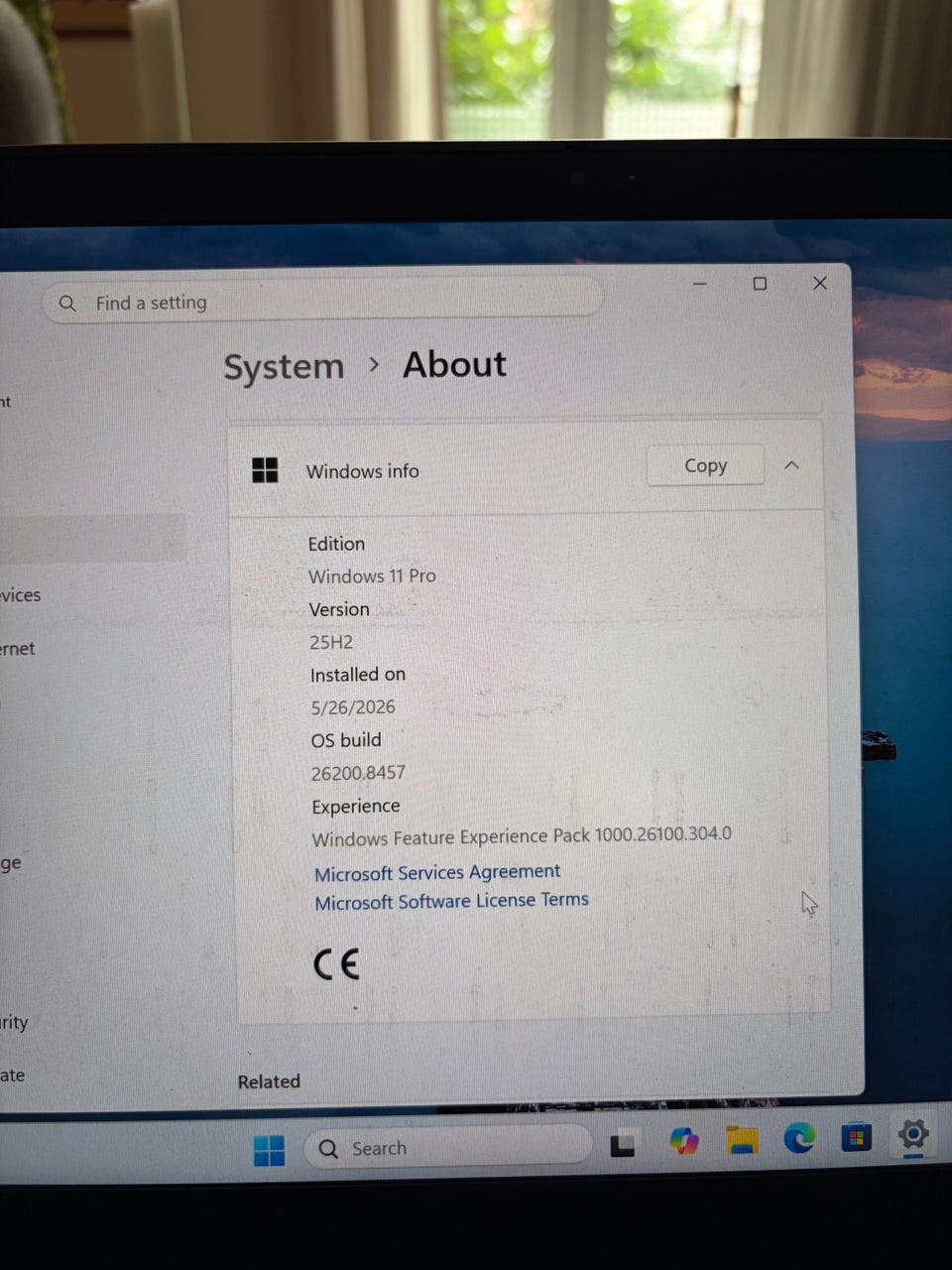Go back to System in breadcrumb
Screen dimensions: 952x1270
click(284, 367)
